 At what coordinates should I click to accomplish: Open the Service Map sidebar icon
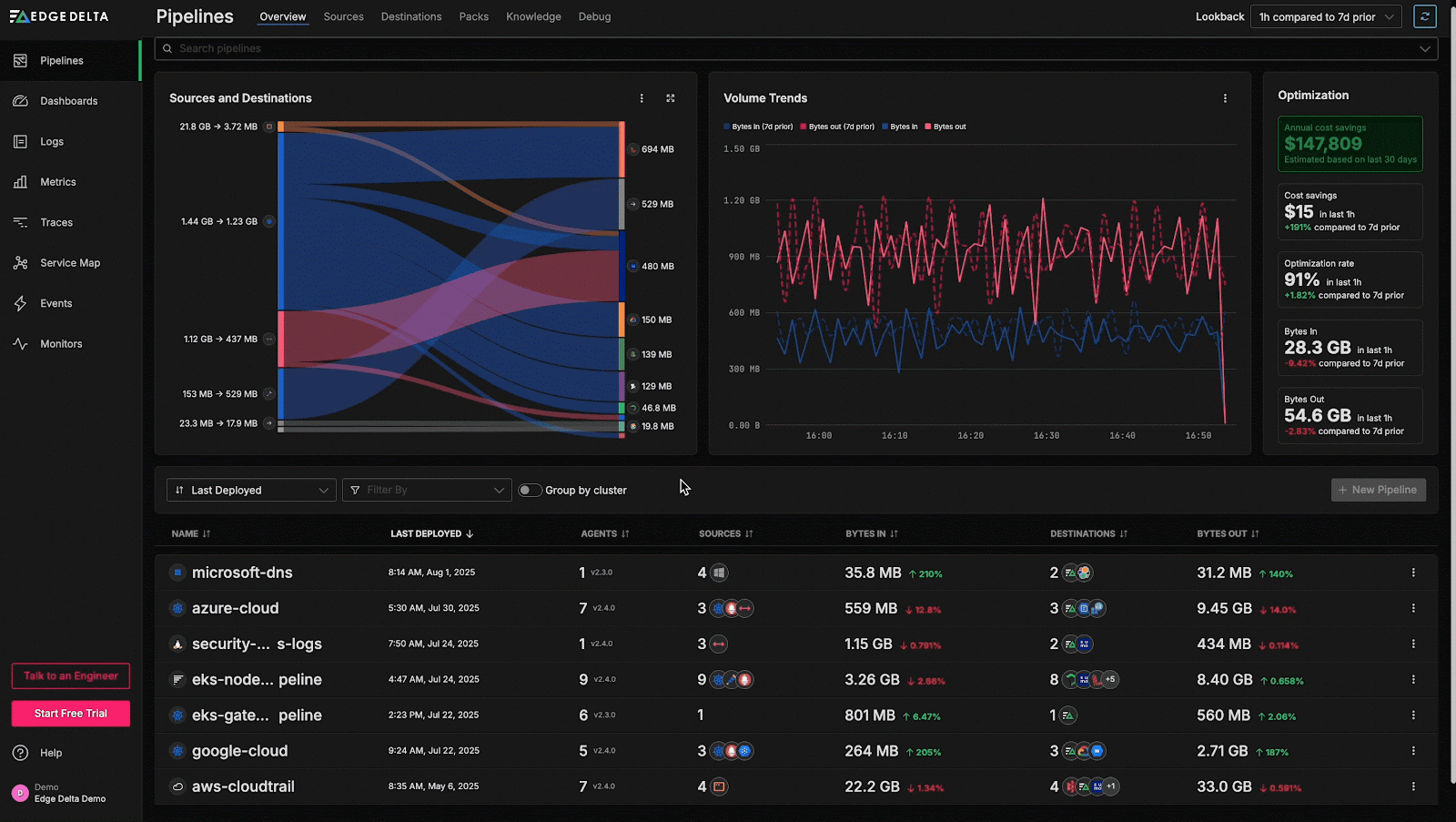click(x=20, y=263)
